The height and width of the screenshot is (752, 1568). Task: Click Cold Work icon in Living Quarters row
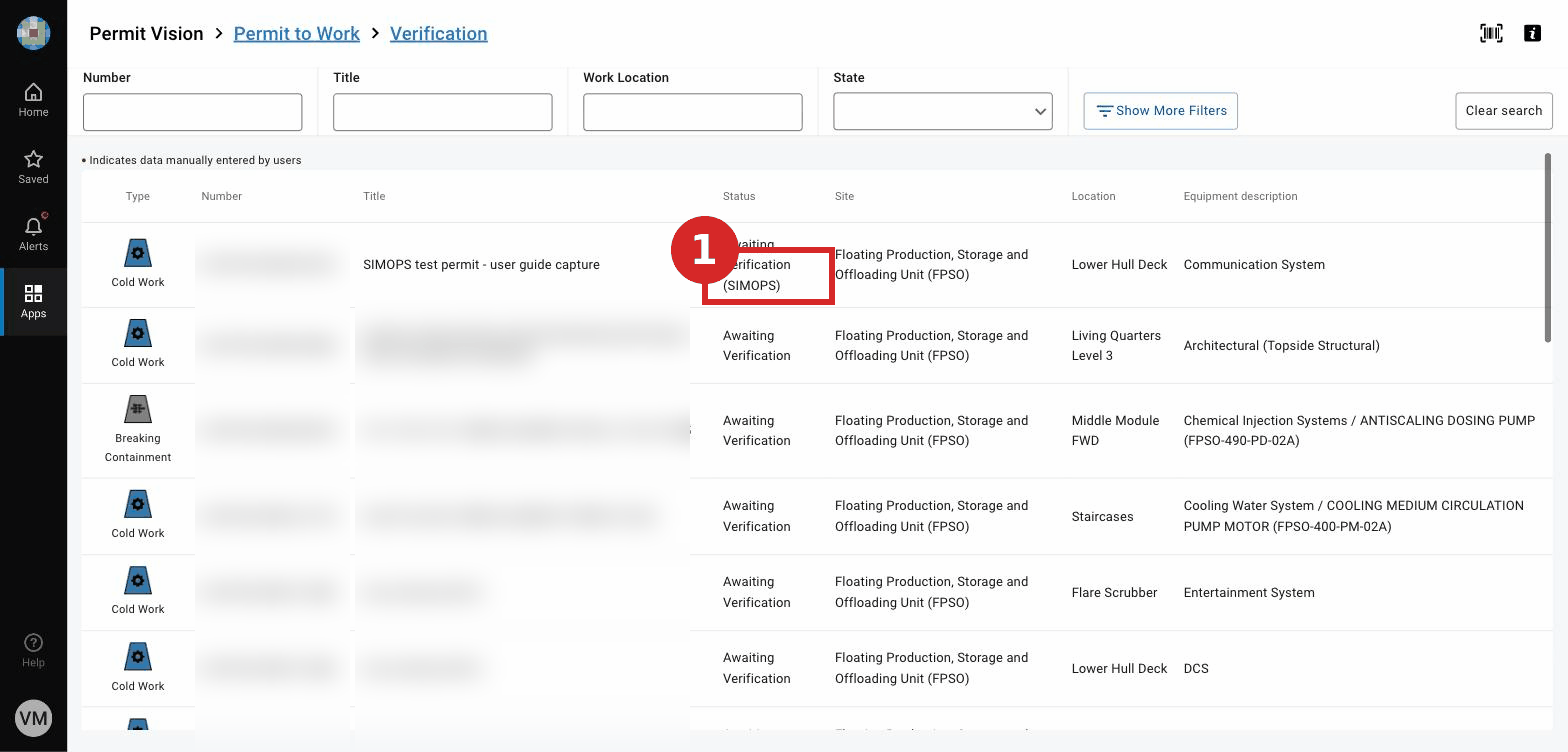138,333
